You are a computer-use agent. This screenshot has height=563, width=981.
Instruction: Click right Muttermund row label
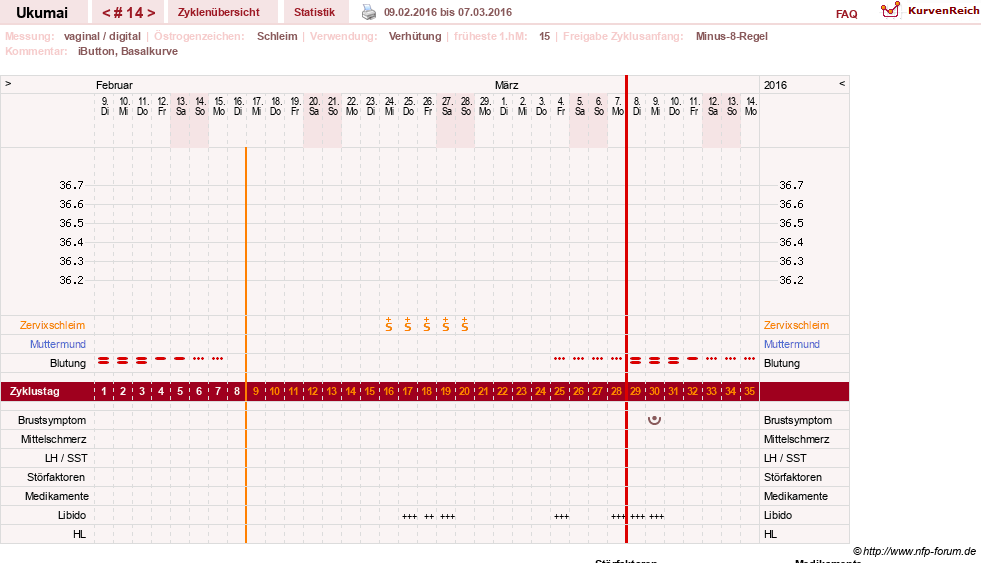[791, 344]
